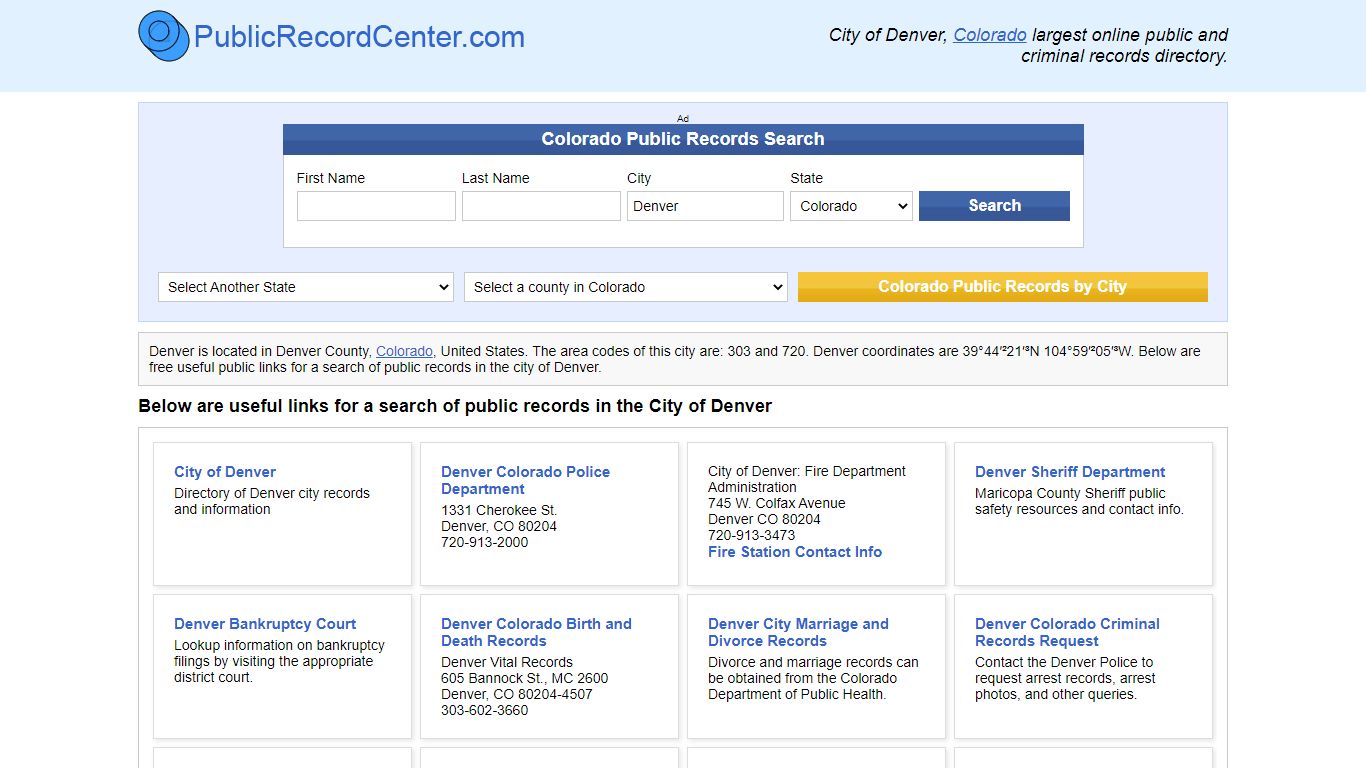Click vital records phone 303-602-3660
The image size is (1366, 768).
point(485,710)
